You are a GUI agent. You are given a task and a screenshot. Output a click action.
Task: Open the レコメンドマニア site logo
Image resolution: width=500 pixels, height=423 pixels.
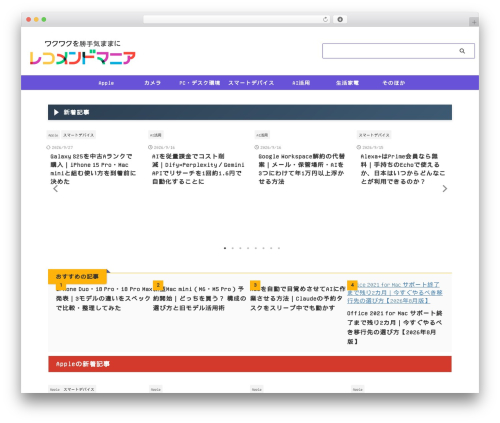[83, 57]
